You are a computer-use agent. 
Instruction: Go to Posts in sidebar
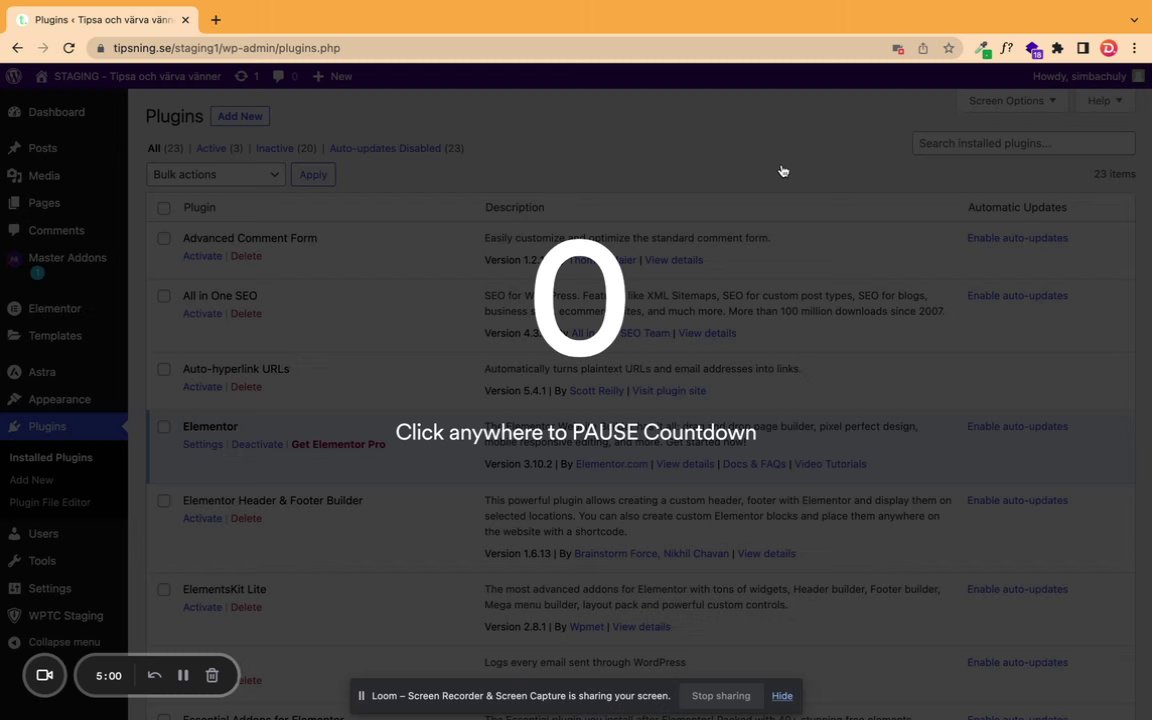[x=43, y=148]
